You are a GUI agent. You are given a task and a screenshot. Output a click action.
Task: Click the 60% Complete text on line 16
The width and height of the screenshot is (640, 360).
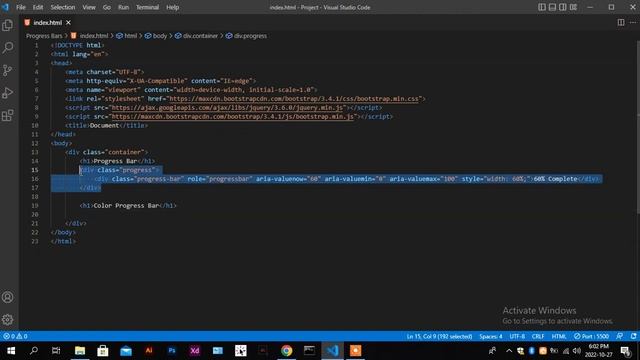[555, 179]
